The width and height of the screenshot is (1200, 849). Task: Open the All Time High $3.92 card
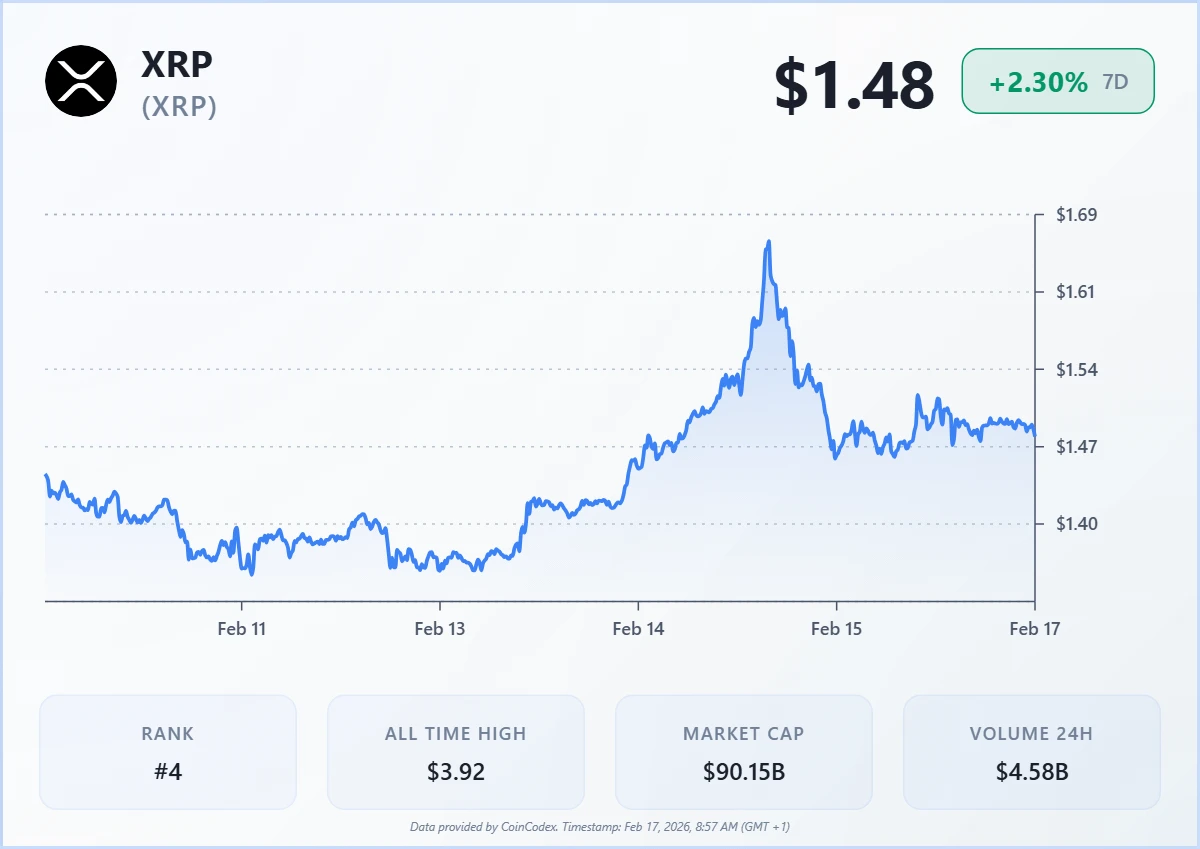[x=455, y=751]
